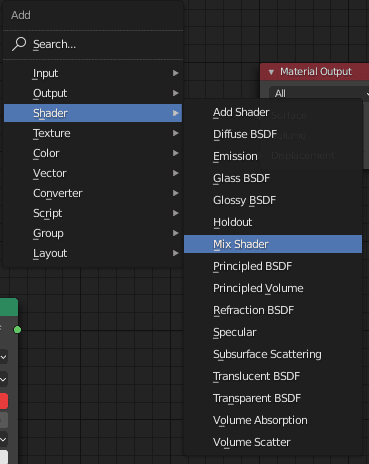The image size is (369, 464).
Task: Add a Refraction BSDF node
Action: point(273,310)
